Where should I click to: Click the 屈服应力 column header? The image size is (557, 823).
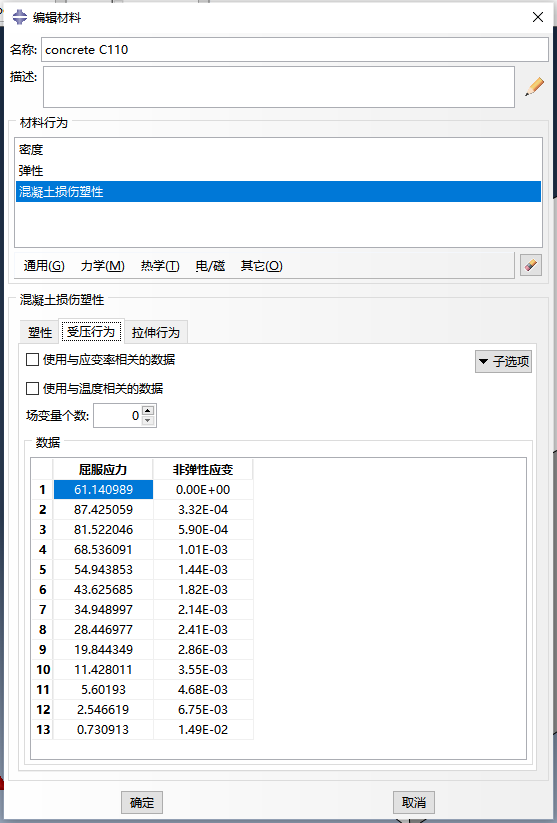(x=103, y=469)
